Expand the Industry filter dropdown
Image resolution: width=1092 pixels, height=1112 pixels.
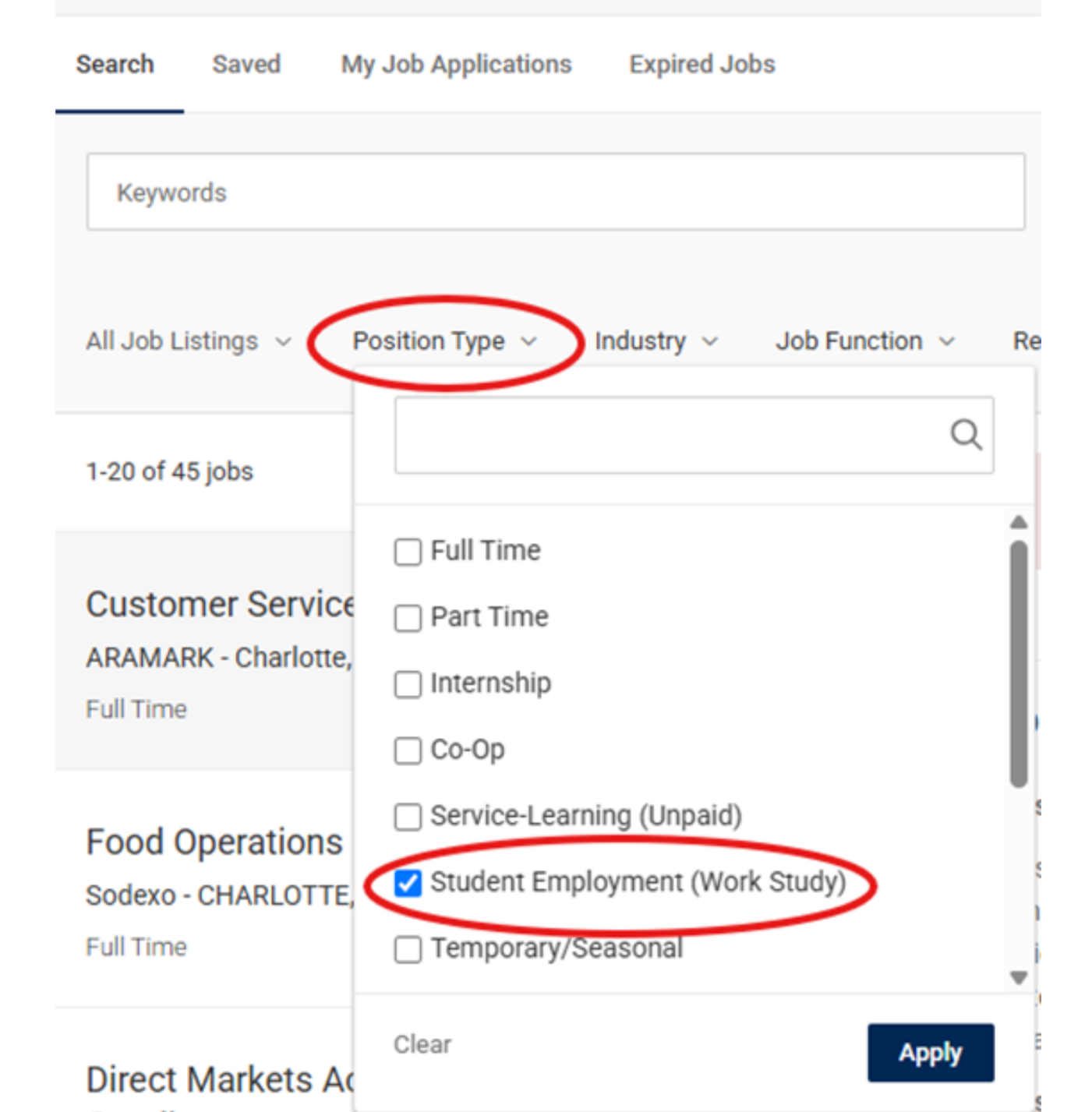click(x=656, y=341)
